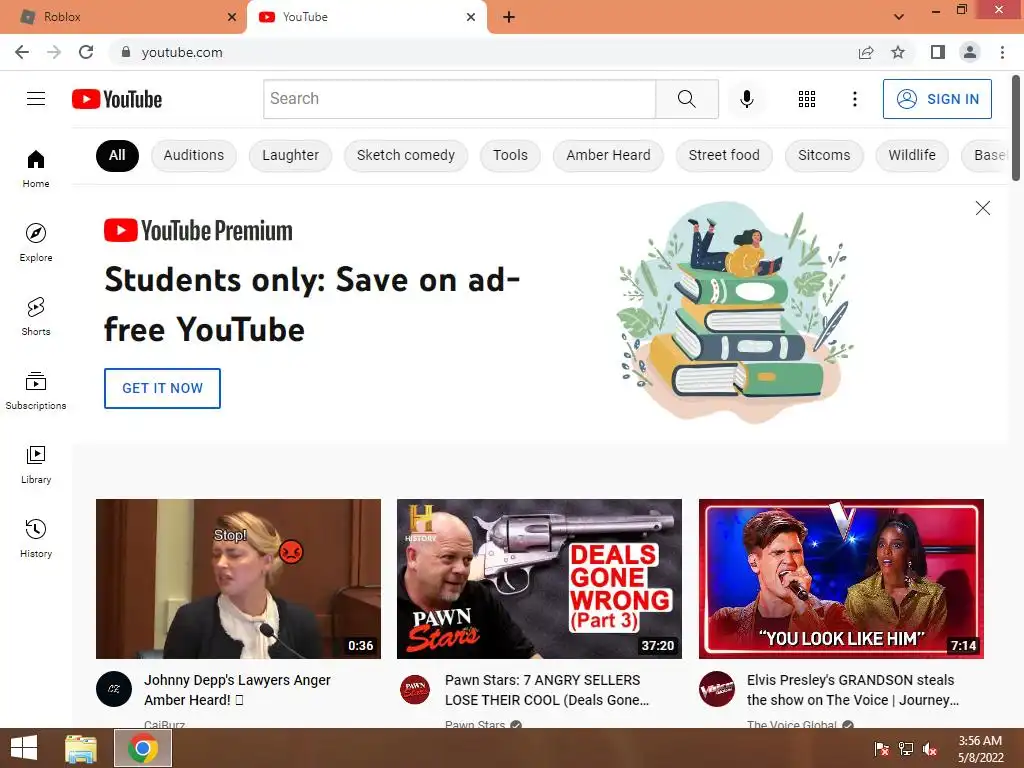Open File Explorer from the taskbar
The width and height of the screenshot is (1024, 768).
(x=81, y=748)
